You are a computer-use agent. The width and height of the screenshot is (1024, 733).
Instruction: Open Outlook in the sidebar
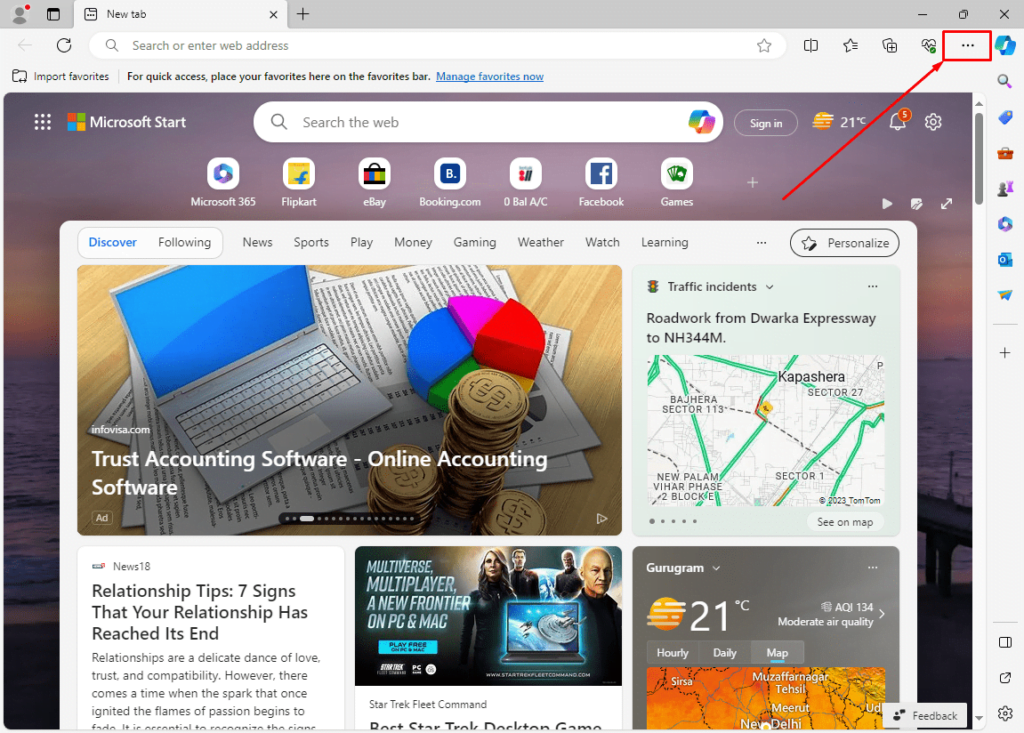pos(1005,259)
